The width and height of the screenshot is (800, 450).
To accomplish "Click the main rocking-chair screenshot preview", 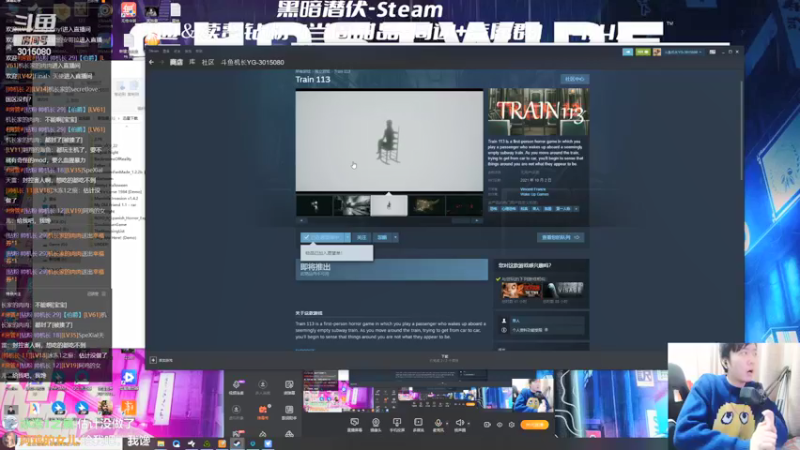I will (x=389, y=141).
